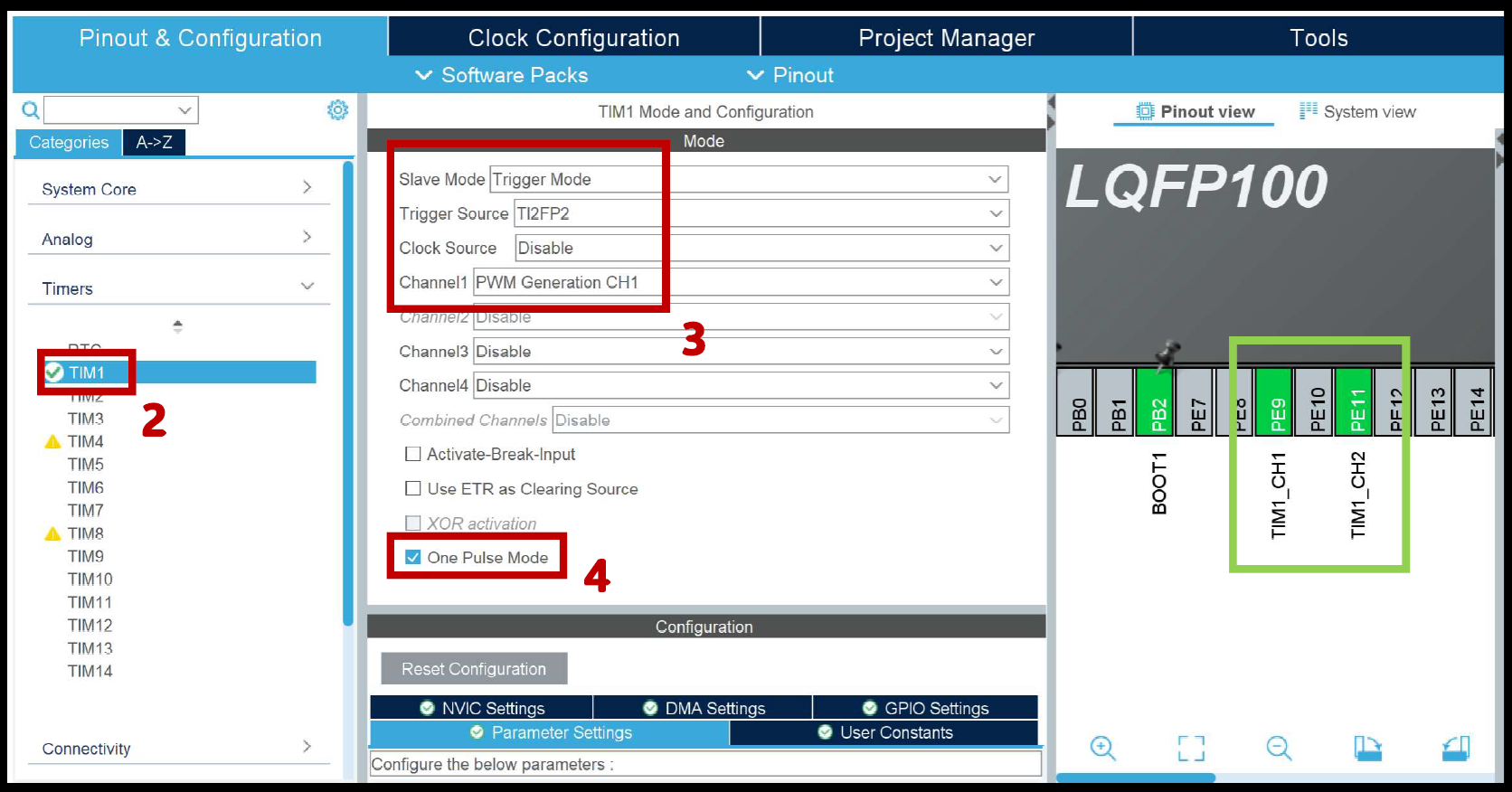Open the Channel4 dropdown
Screen dimensions: 1512x792
click(x=741, y=385)
